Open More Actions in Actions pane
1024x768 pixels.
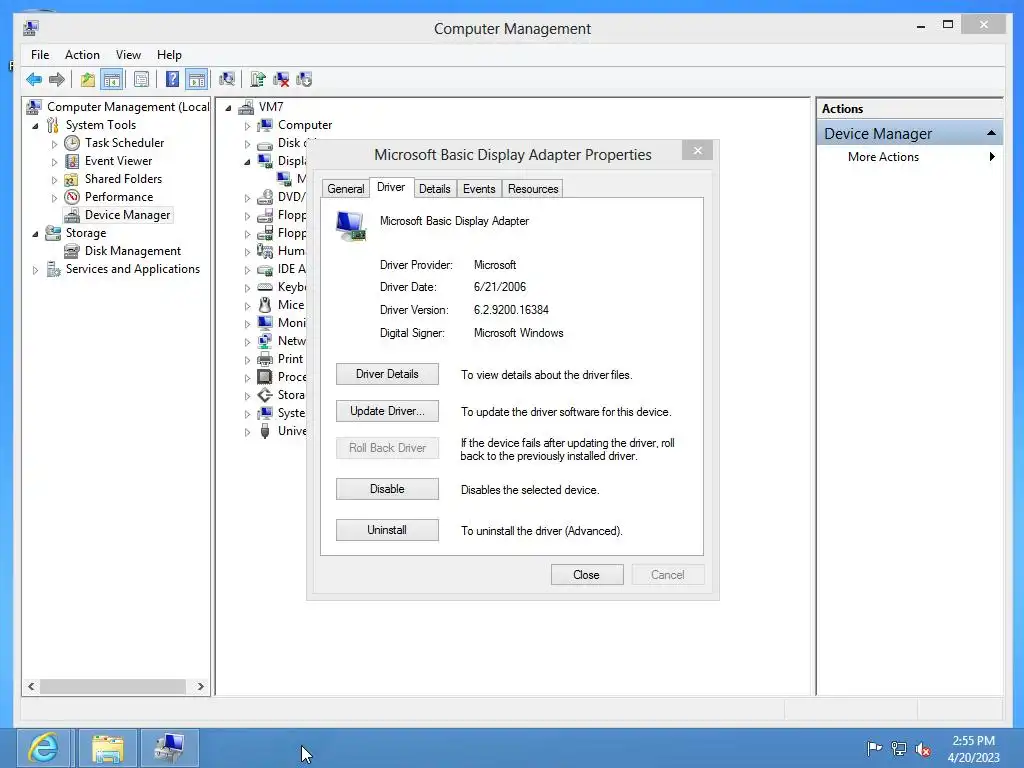910,157
